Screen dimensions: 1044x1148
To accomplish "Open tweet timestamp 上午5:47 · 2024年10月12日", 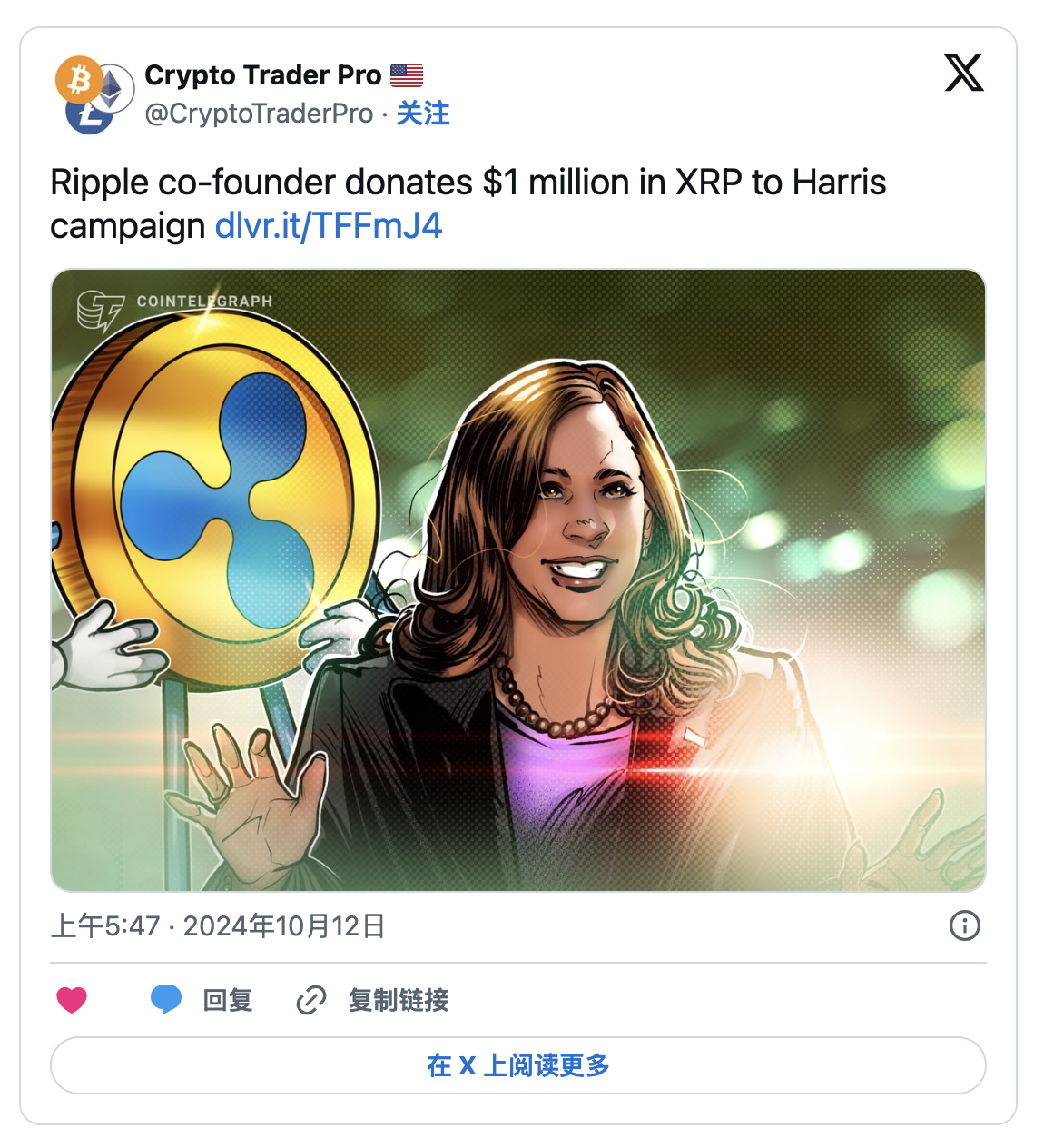I will (x=218, y=925).
